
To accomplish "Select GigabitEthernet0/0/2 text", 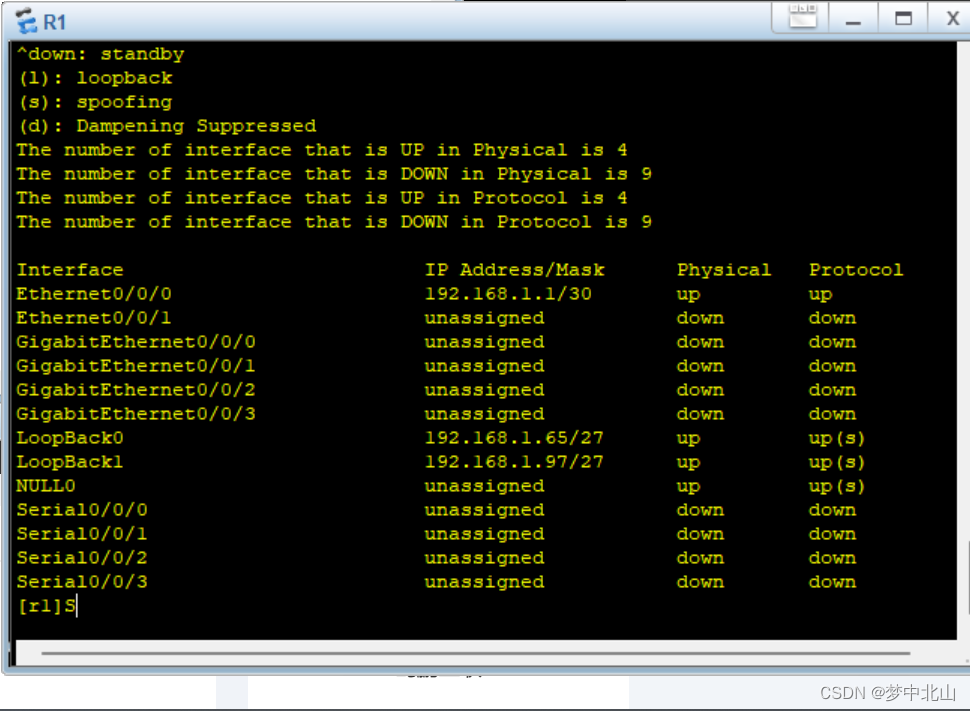I will [136, 390].
